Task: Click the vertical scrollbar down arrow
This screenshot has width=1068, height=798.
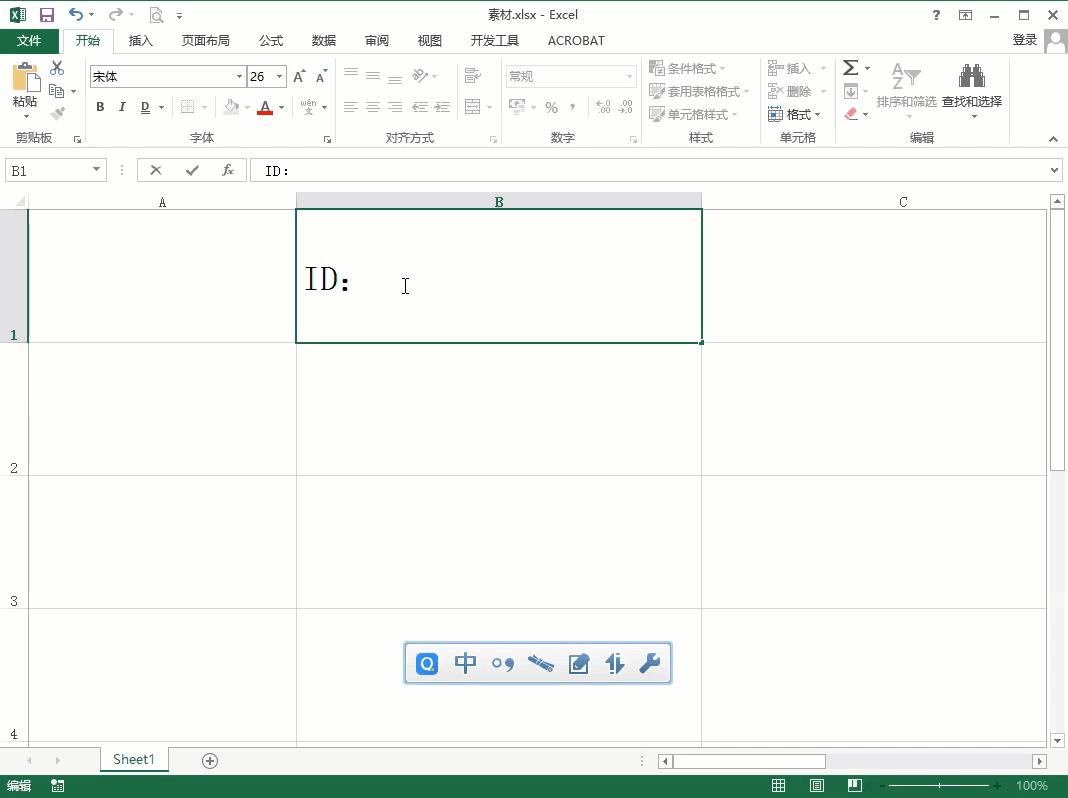Action: pyautogui.click(x=1057, y=740)
